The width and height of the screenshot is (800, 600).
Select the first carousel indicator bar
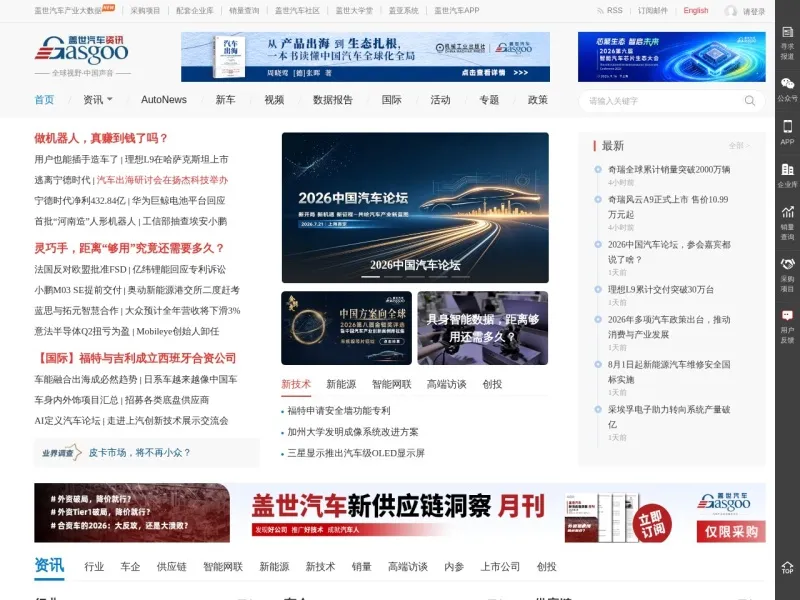coord(371,277)
